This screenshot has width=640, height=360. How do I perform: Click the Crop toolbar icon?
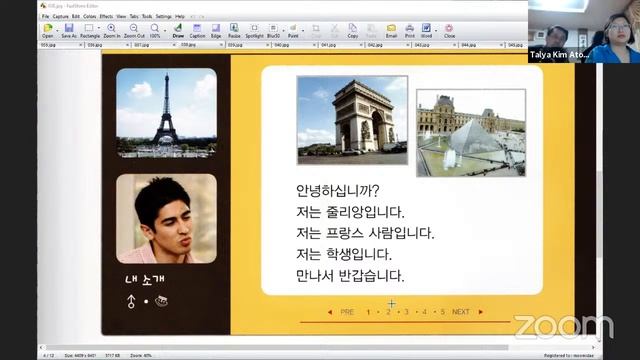click(316, 28)
